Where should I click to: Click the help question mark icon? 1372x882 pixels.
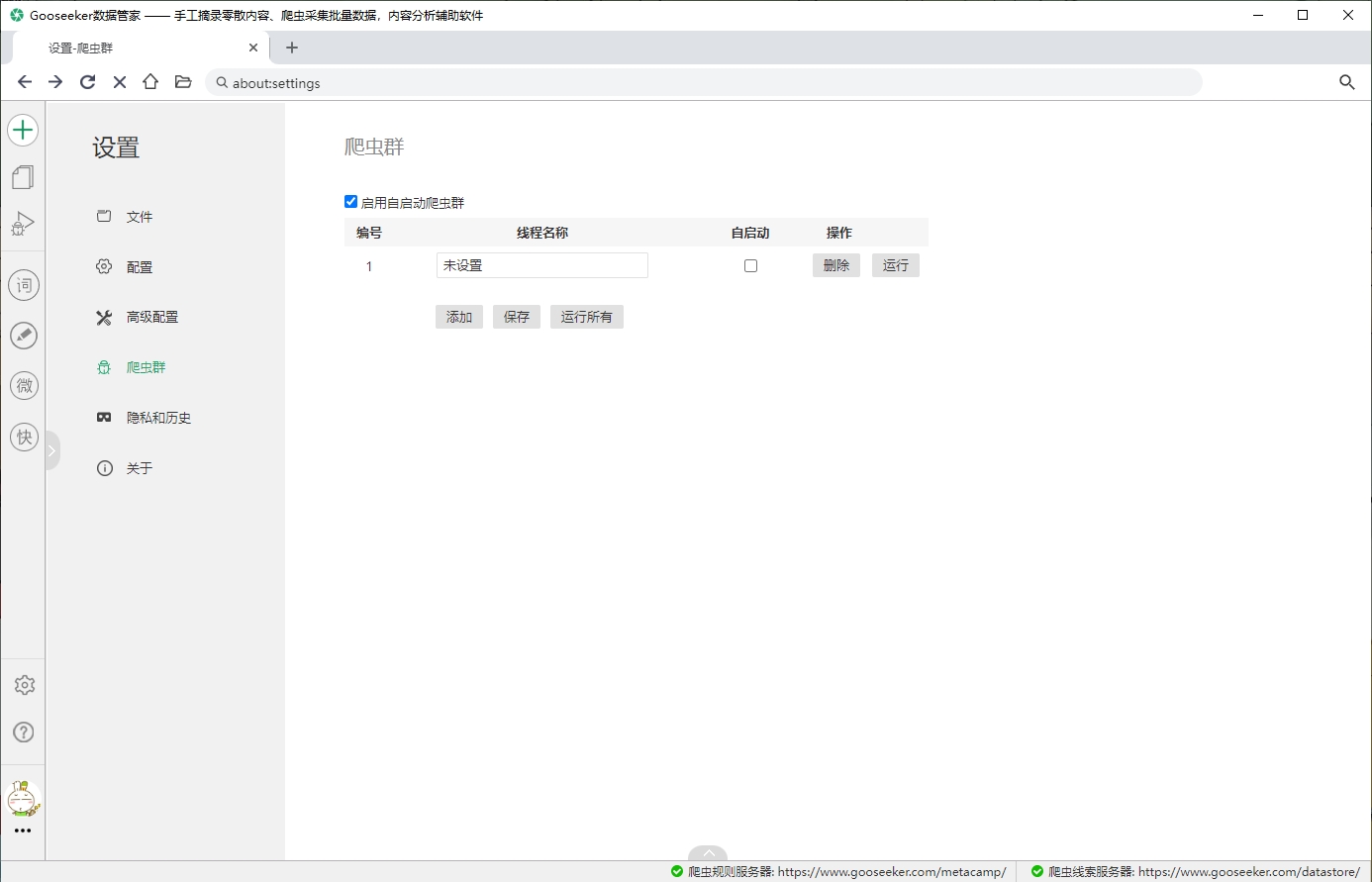pos(23,733)
